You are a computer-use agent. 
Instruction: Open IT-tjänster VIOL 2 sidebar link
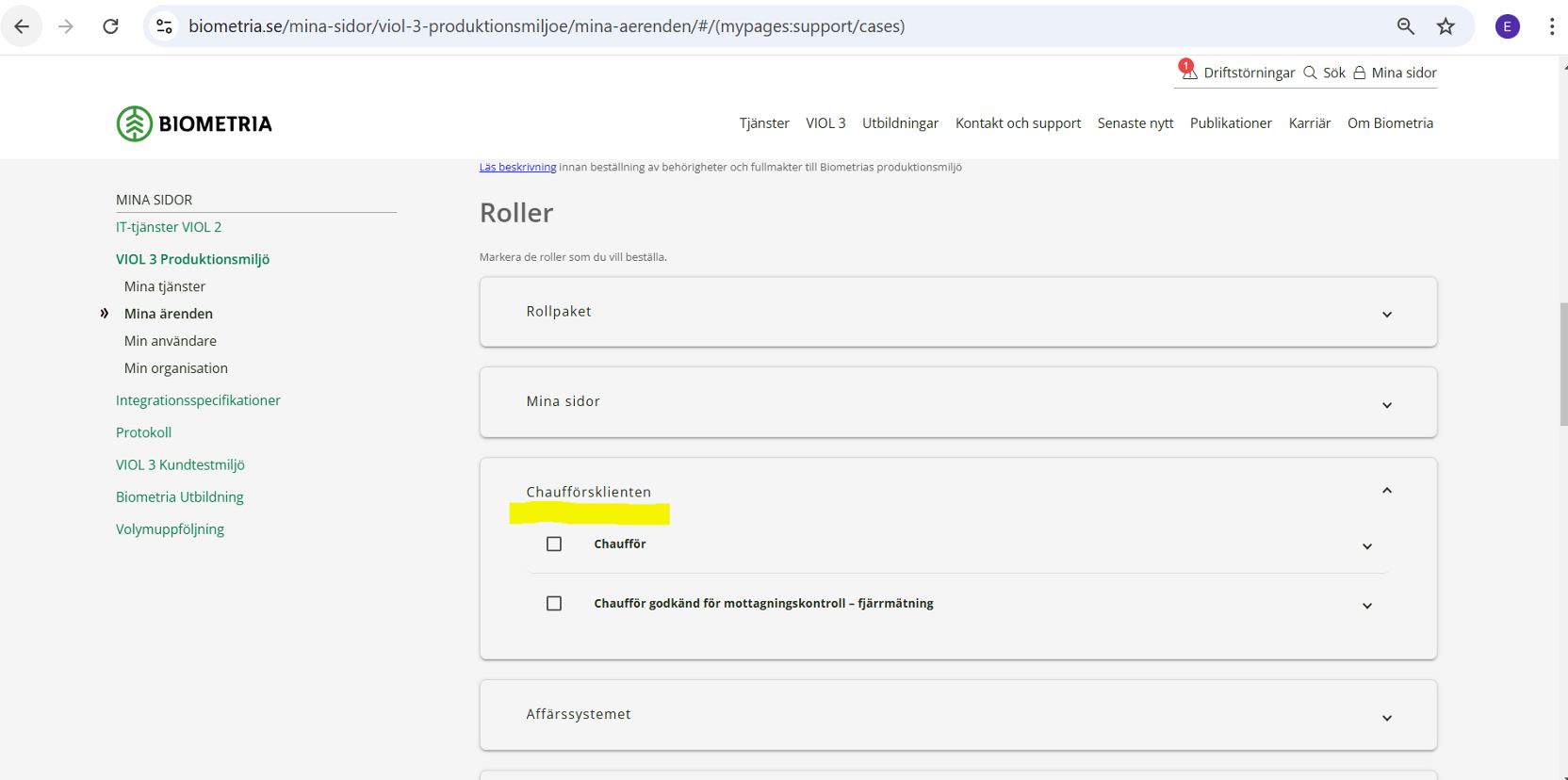click(169, 227)
